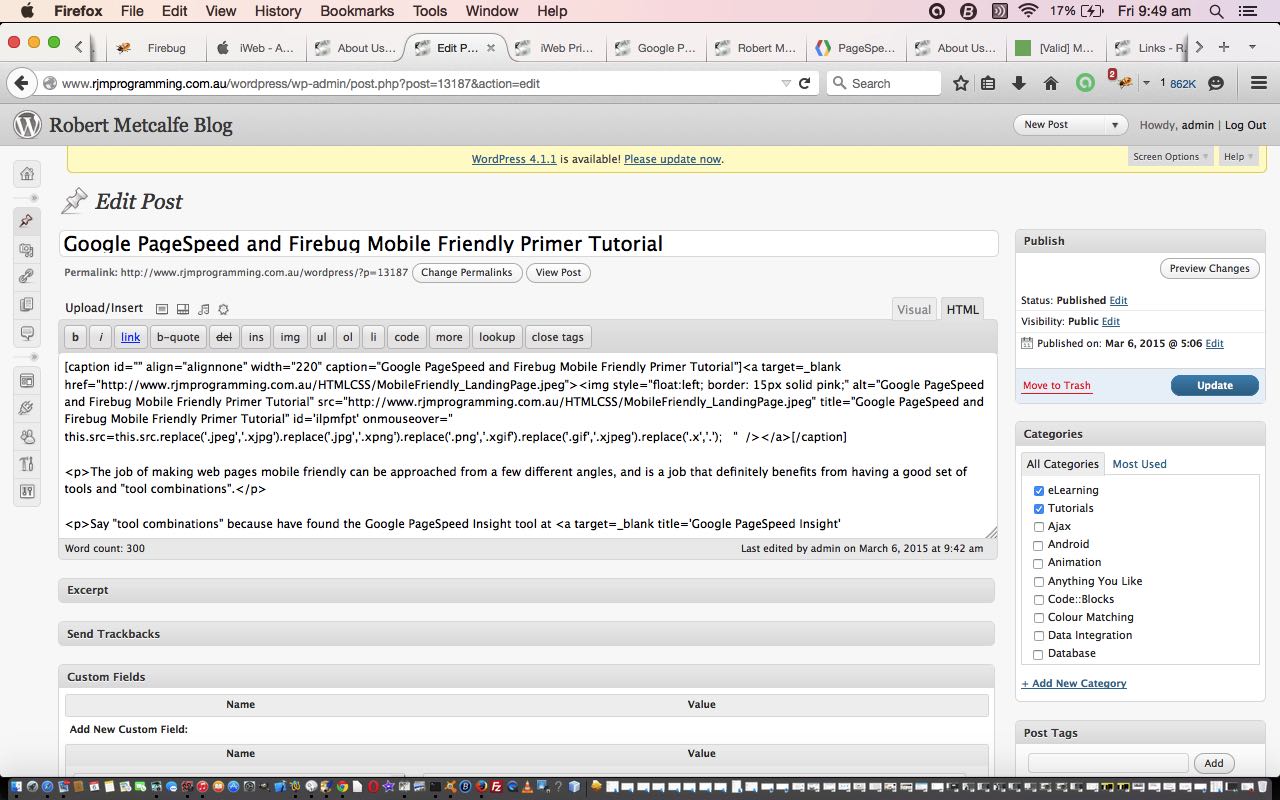Open the Firebug dropdown arrow
Image resolution: width=1280 pixels, height=800 pixels.
[x=1146, y=83]
